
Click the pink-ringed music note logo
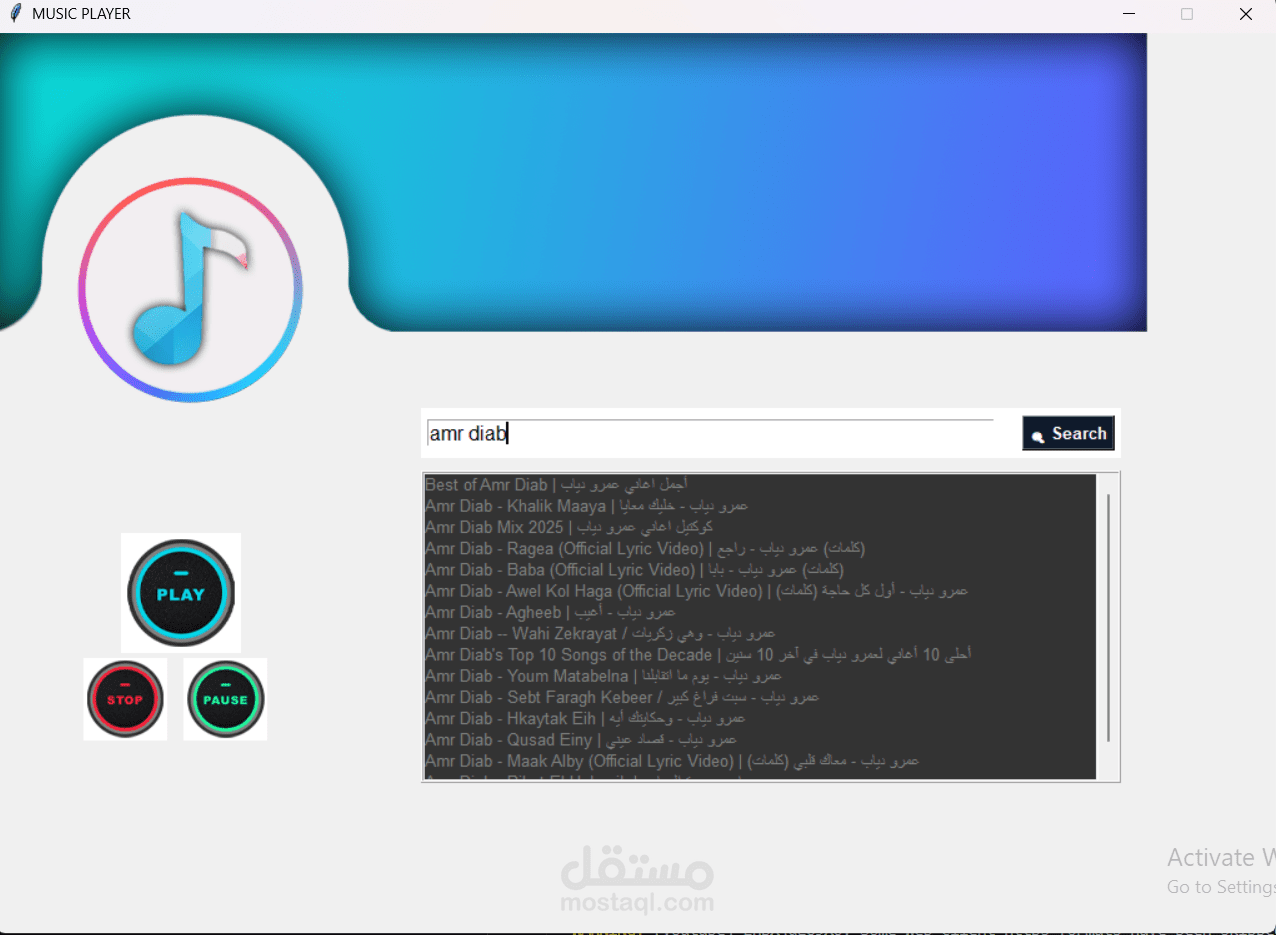[190, 290]
